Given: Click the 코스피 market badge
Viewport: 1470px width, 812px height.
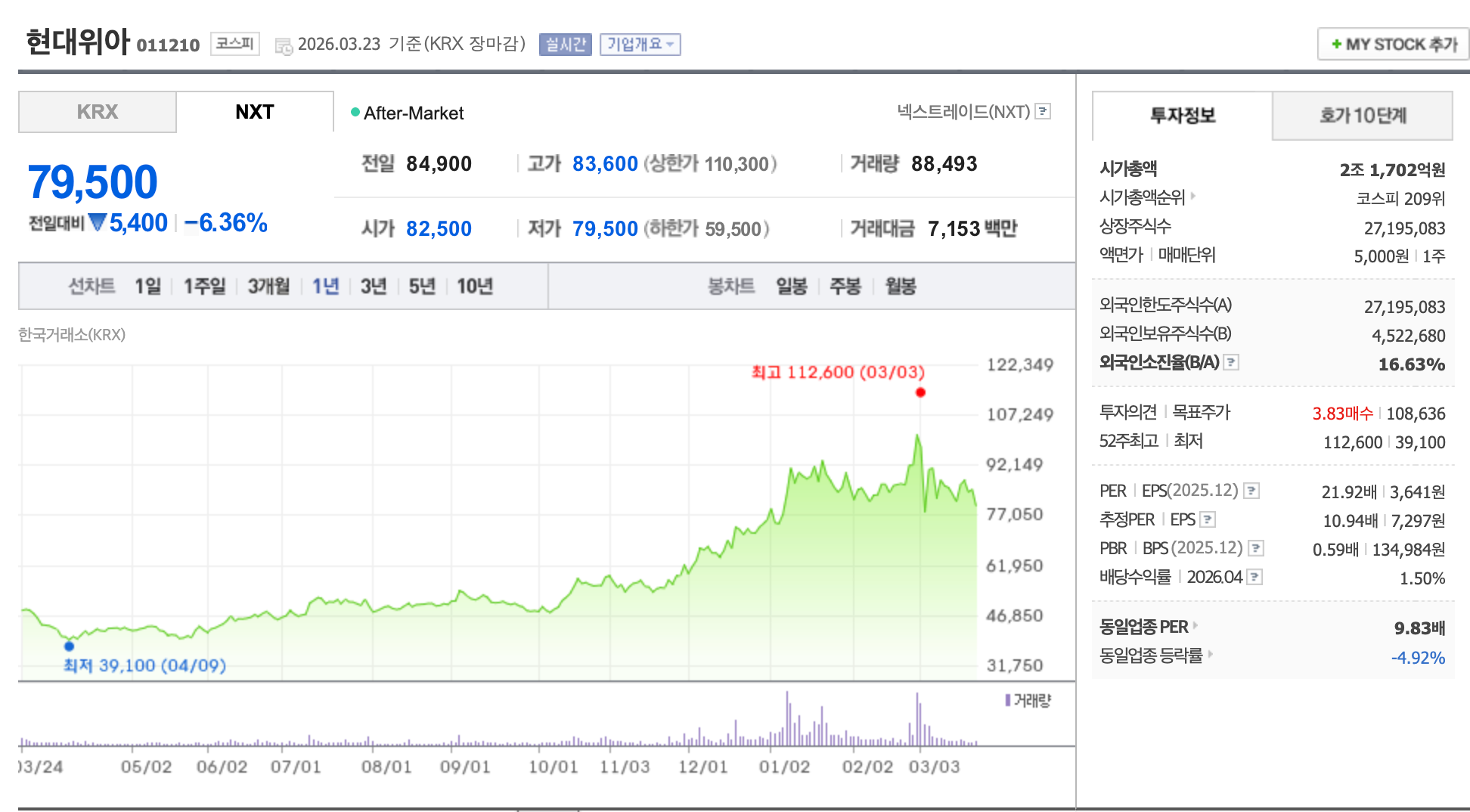Looking at the screenshot, I should 235,44.
